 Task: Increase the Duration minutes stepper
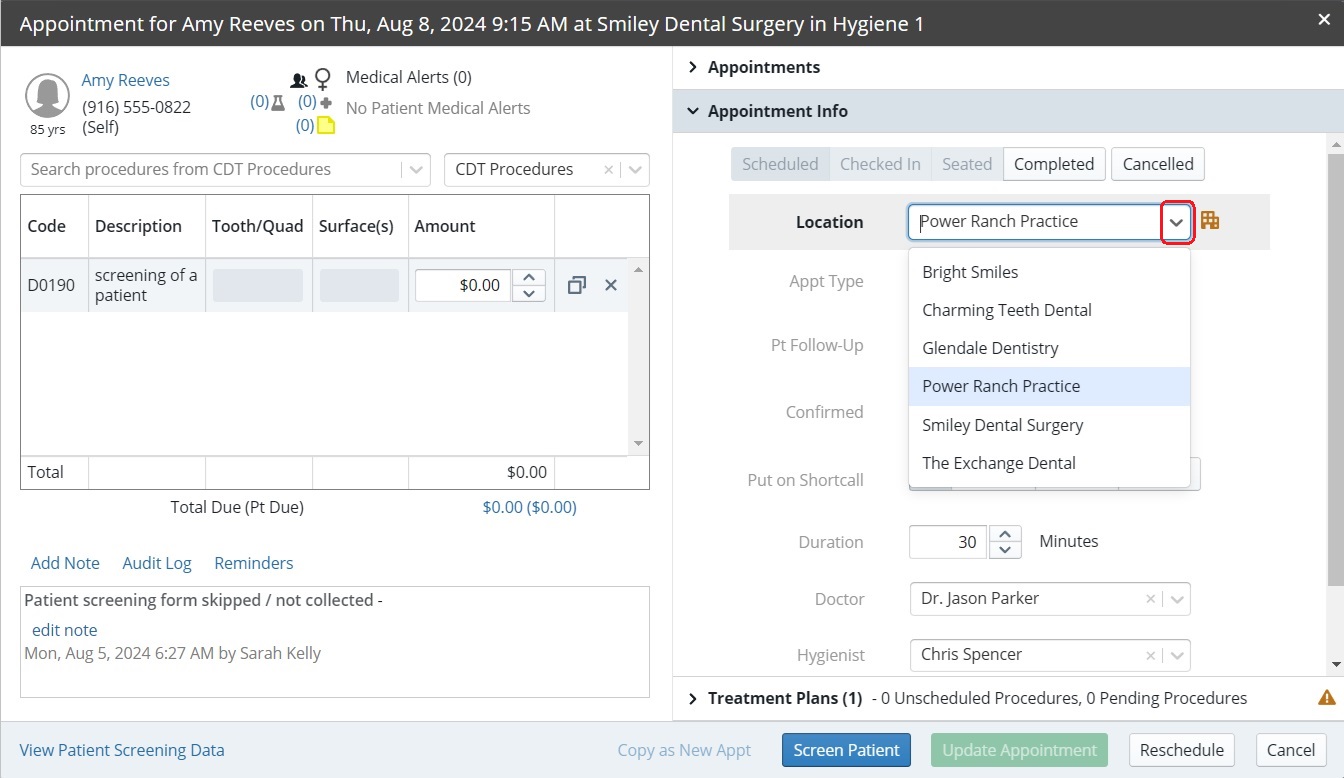[1005, 534]
